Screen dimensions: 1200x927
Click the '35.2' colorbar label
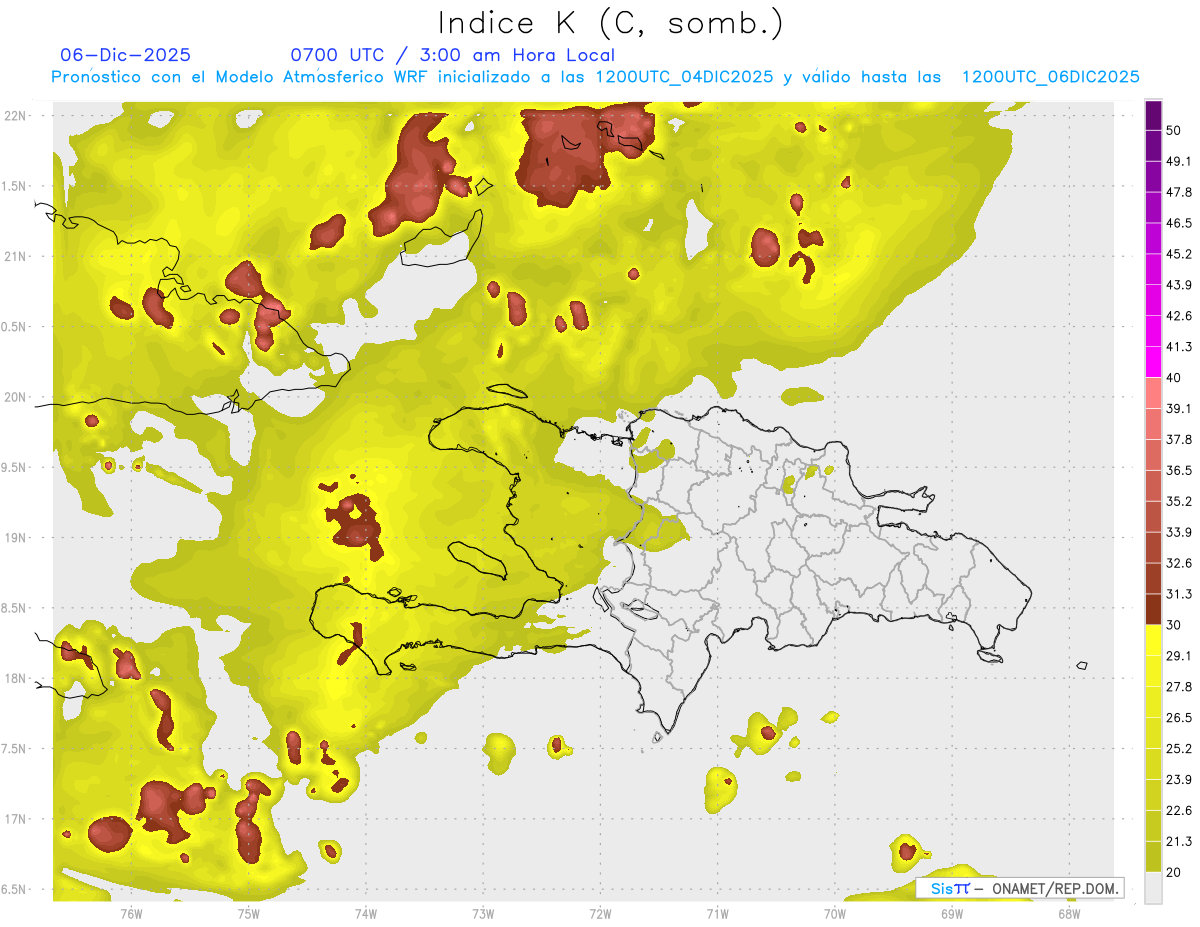click(x=1179, y=501)
